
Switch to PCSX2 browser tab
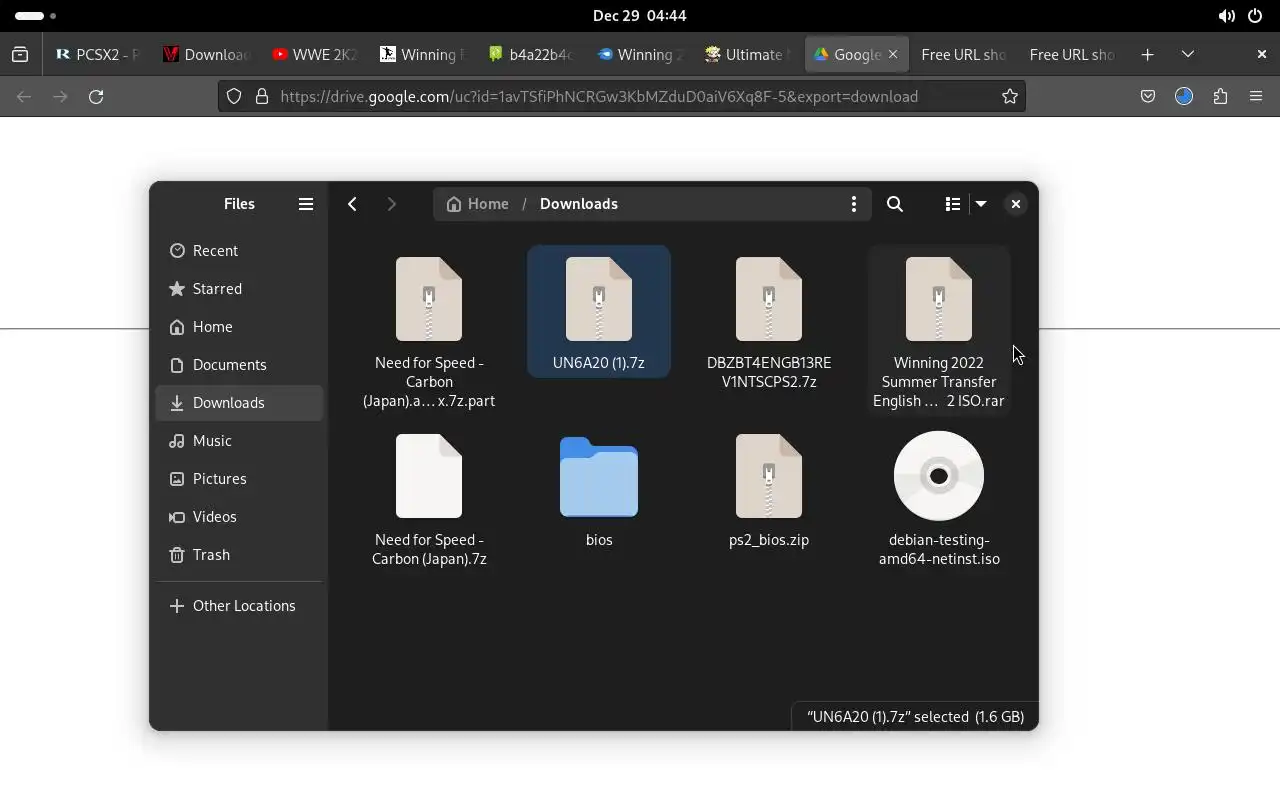point(98,55)
